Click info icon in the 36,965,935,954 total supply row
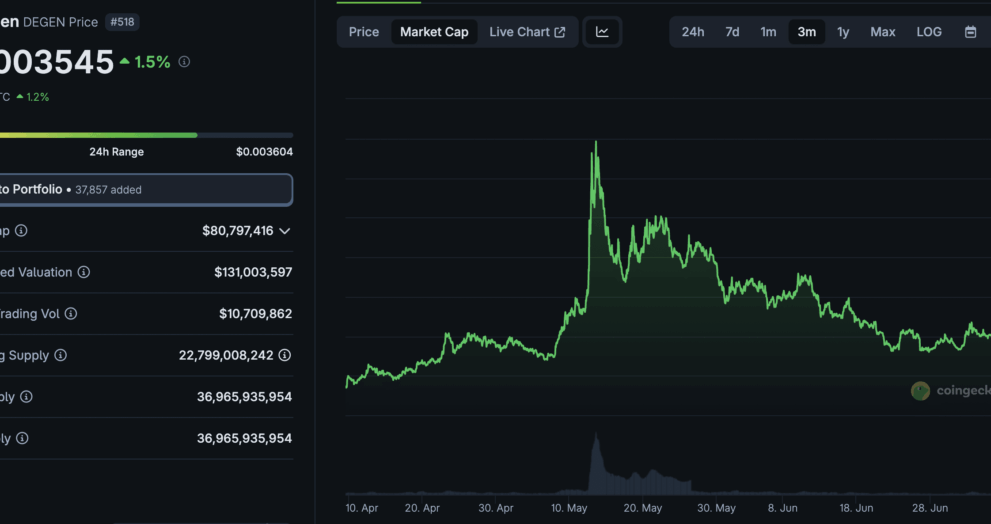The image size is (991, 524). [26, 397]
